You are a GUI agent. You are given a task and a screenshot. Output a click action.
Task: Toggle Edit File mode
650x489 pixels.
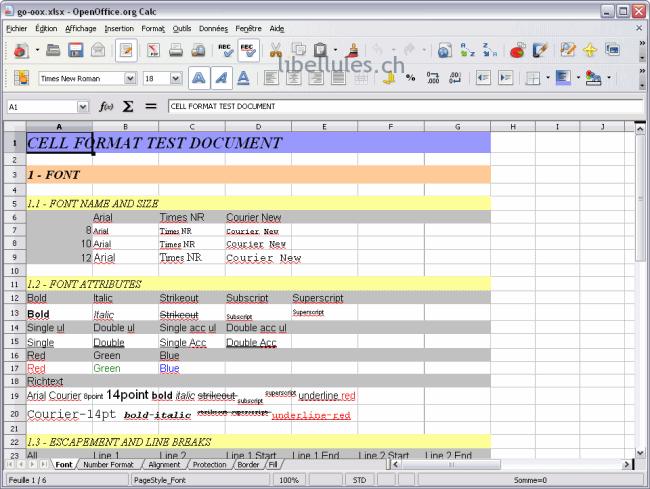coord(126,50)
